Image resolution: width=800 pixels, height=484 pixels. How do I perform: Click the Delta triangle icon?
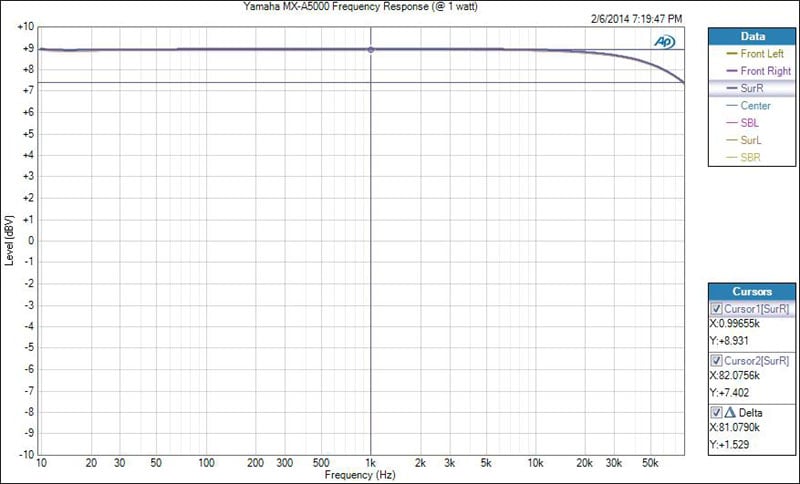(x=730, y=412)
